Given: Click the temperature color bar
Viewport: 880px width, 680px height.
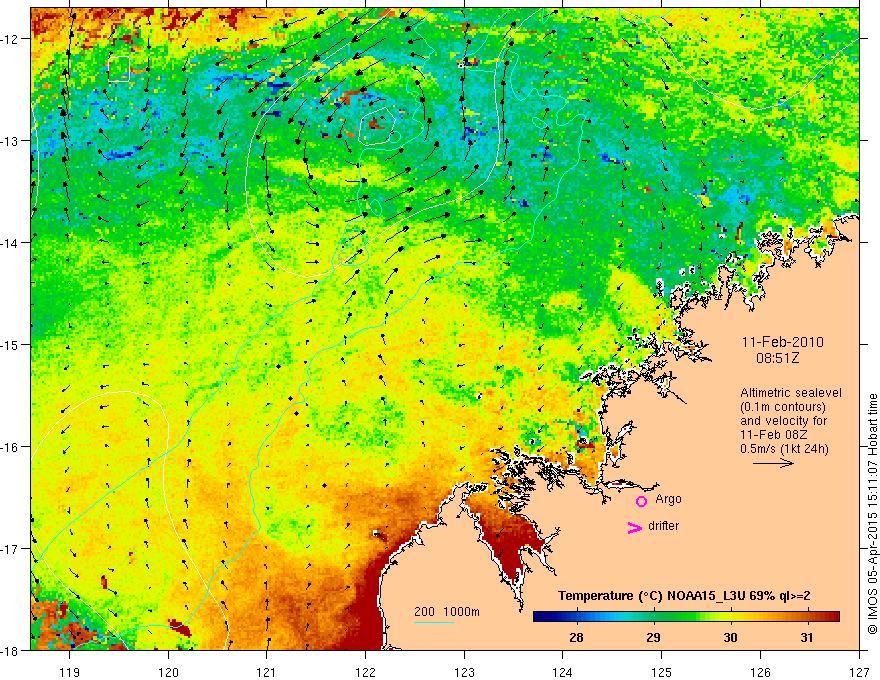Looking at the screenshot, I should (x=686, y=617).
